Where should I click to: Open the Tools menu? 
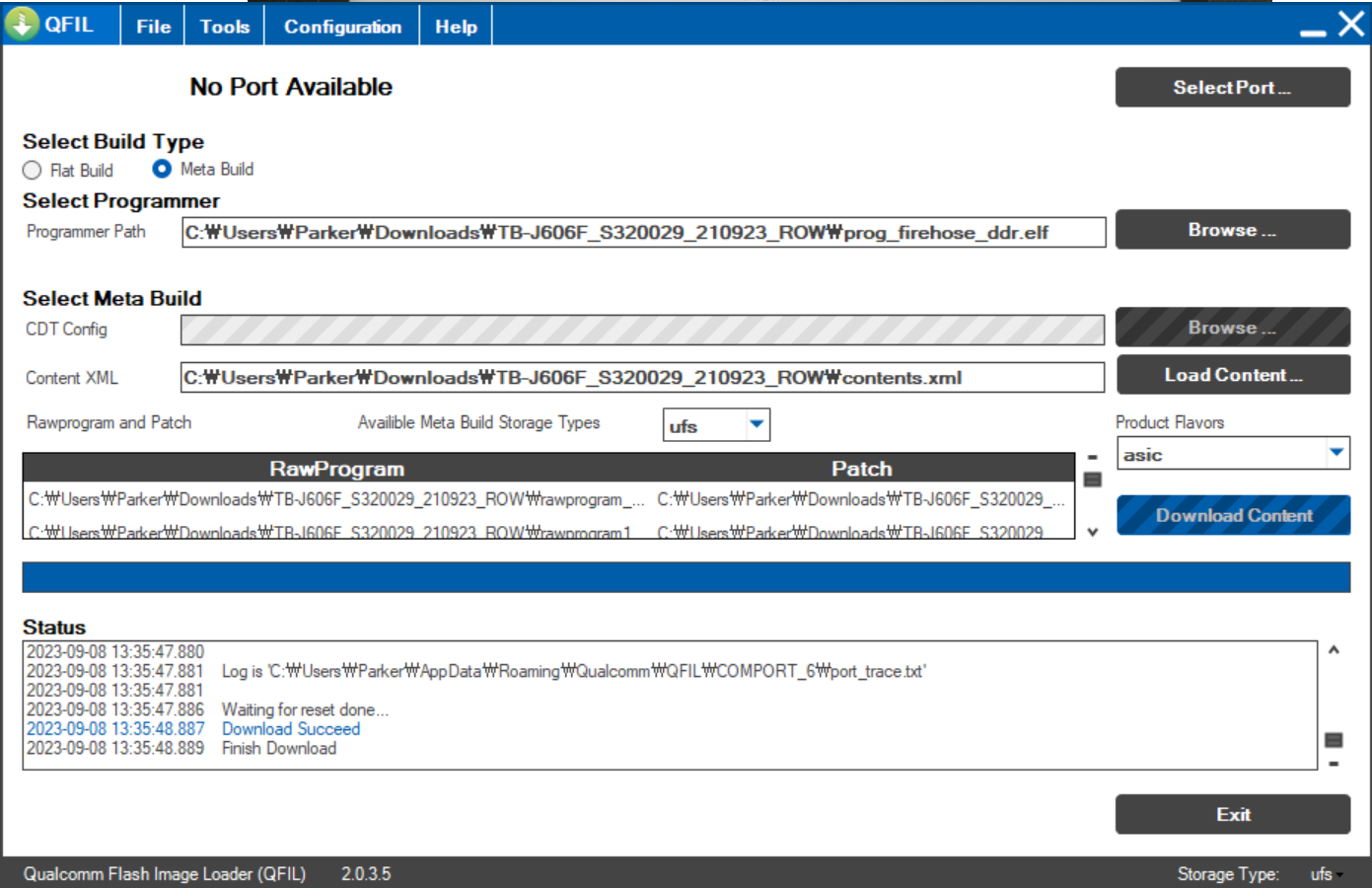click(225, 27)
